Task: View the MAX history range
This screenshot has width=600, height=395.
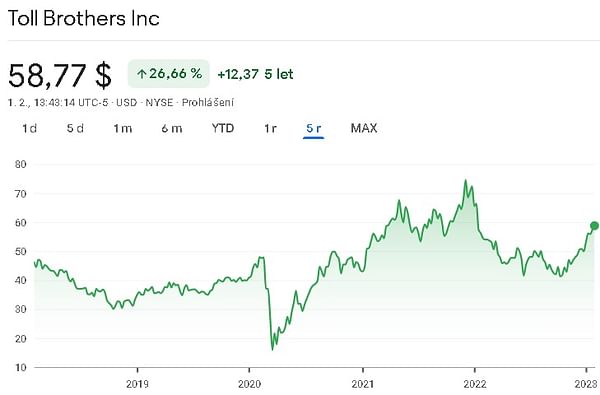Action: click(364, 128)
